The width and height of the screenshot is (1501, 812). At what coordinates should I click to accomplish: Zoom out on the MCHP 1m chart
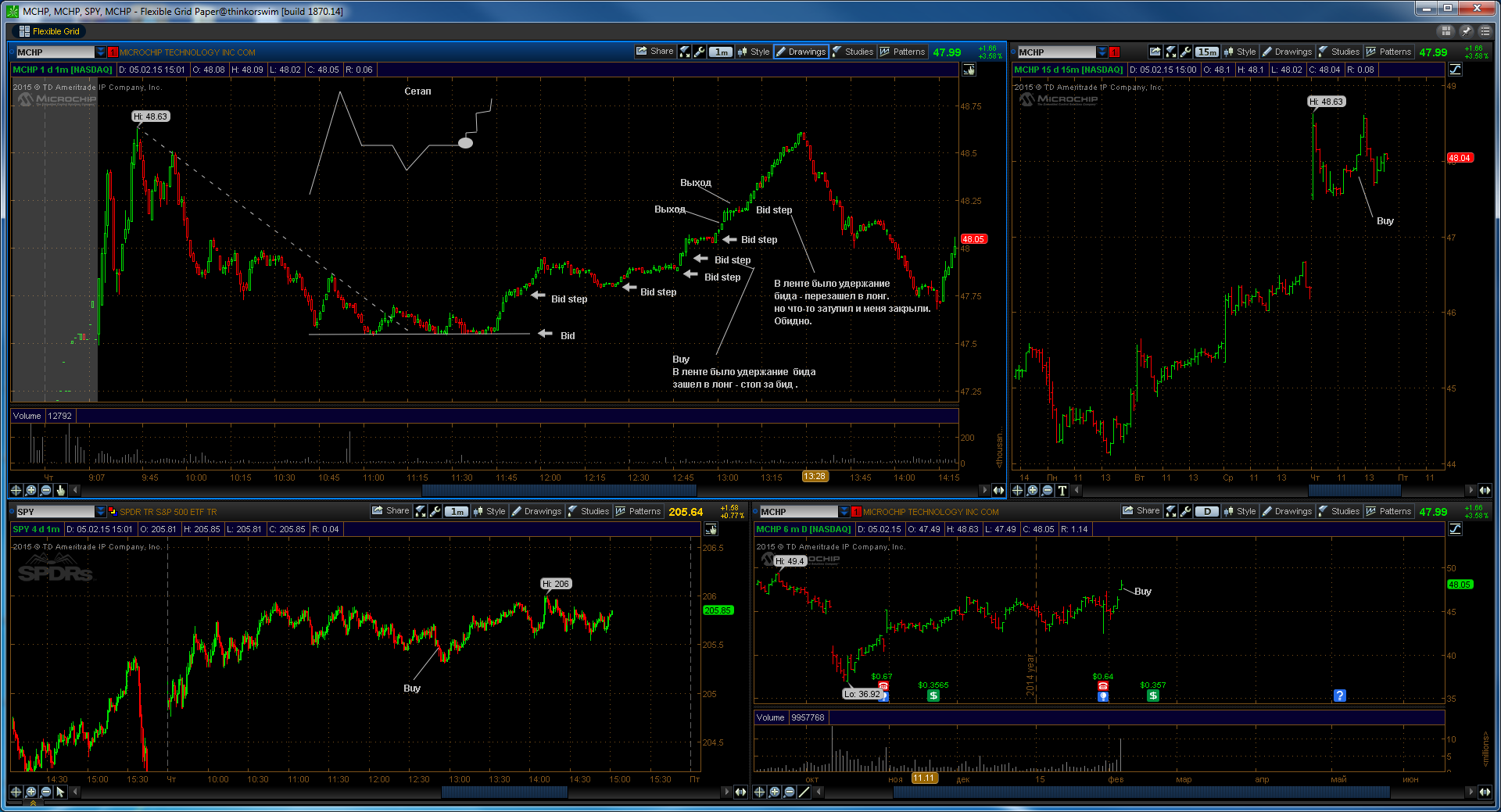(x=46, y=490)
